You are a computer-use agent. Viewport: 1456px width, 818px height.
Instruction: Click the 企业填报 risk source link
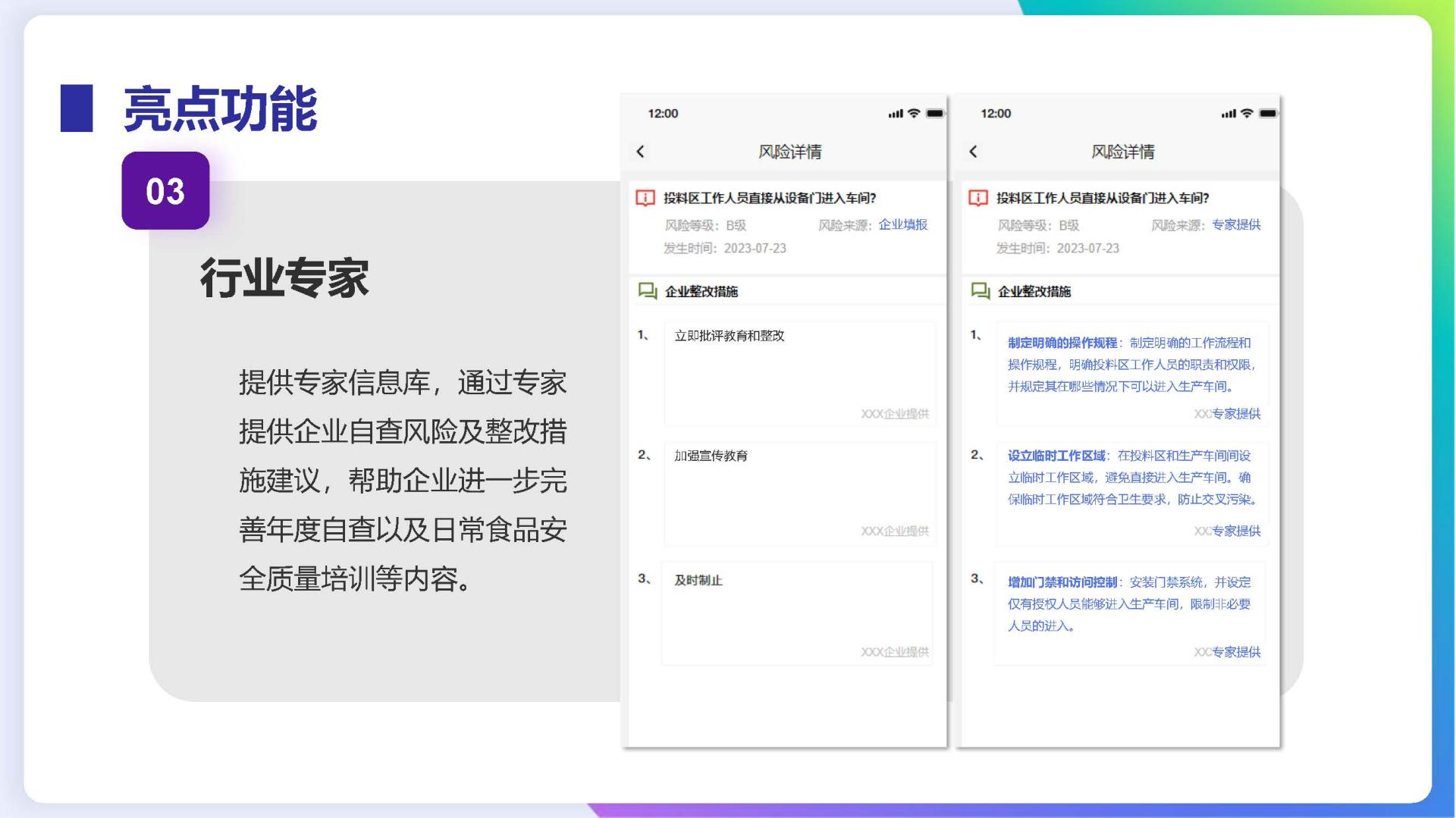click(902, 224)
